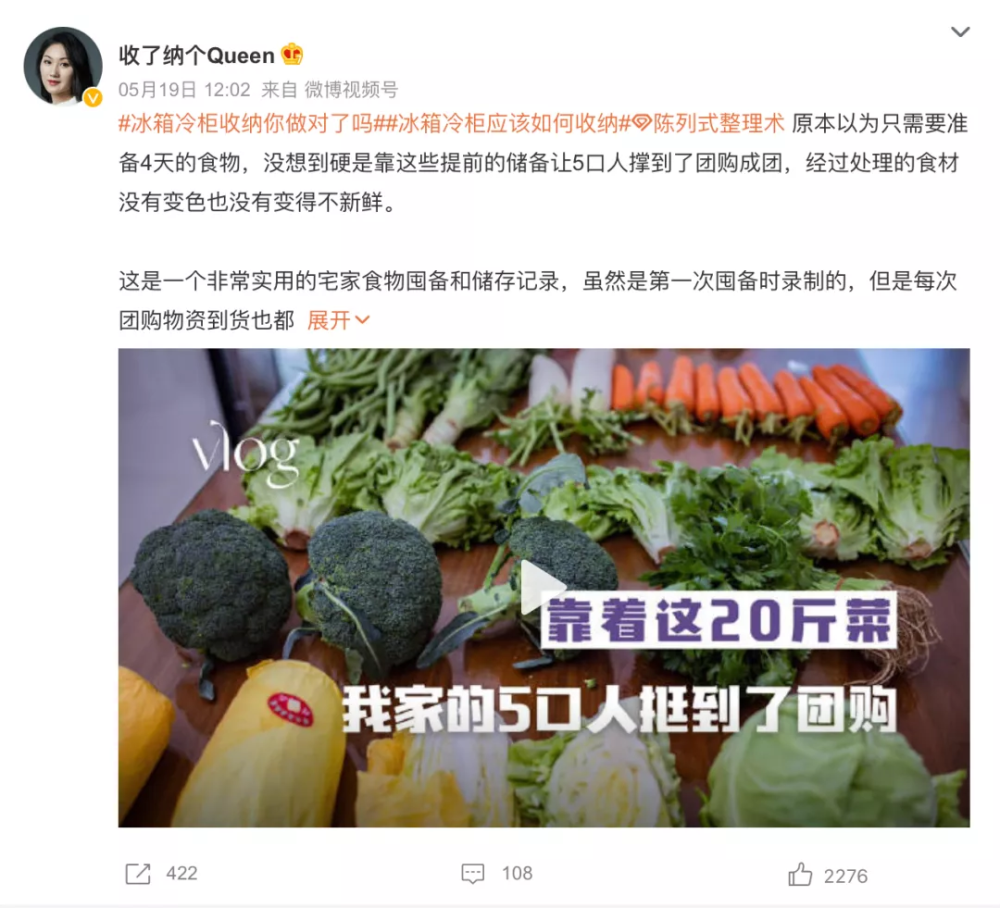This screenshot has height=908, width=1000.
Task: Open hashtag #冰箱冷柜应该如何收纳#
Action: coord(502,123)
